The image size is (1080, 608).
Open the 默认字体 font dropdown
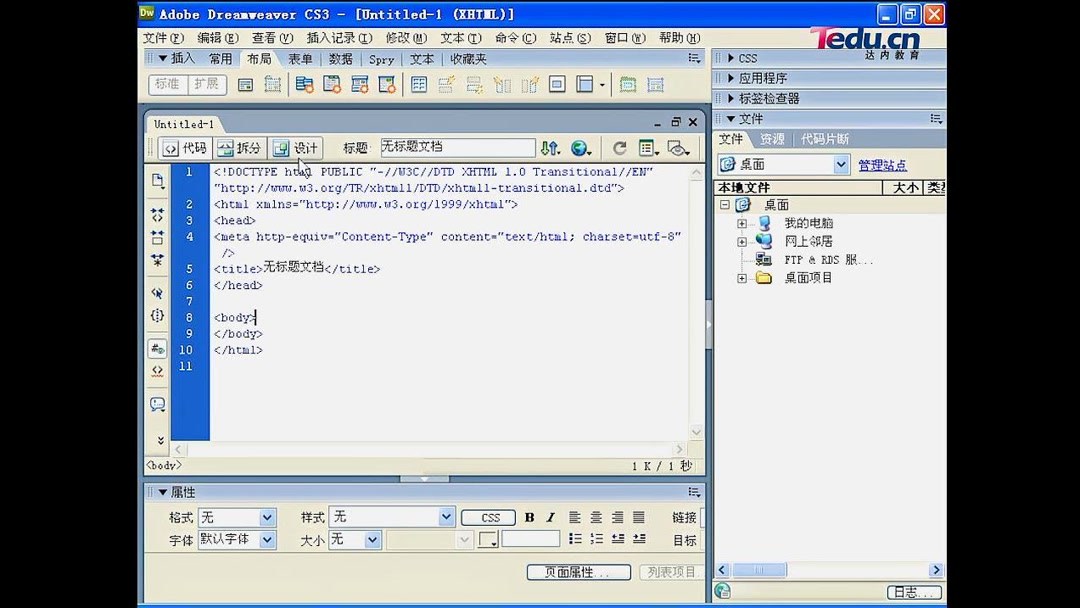(237, 539)
